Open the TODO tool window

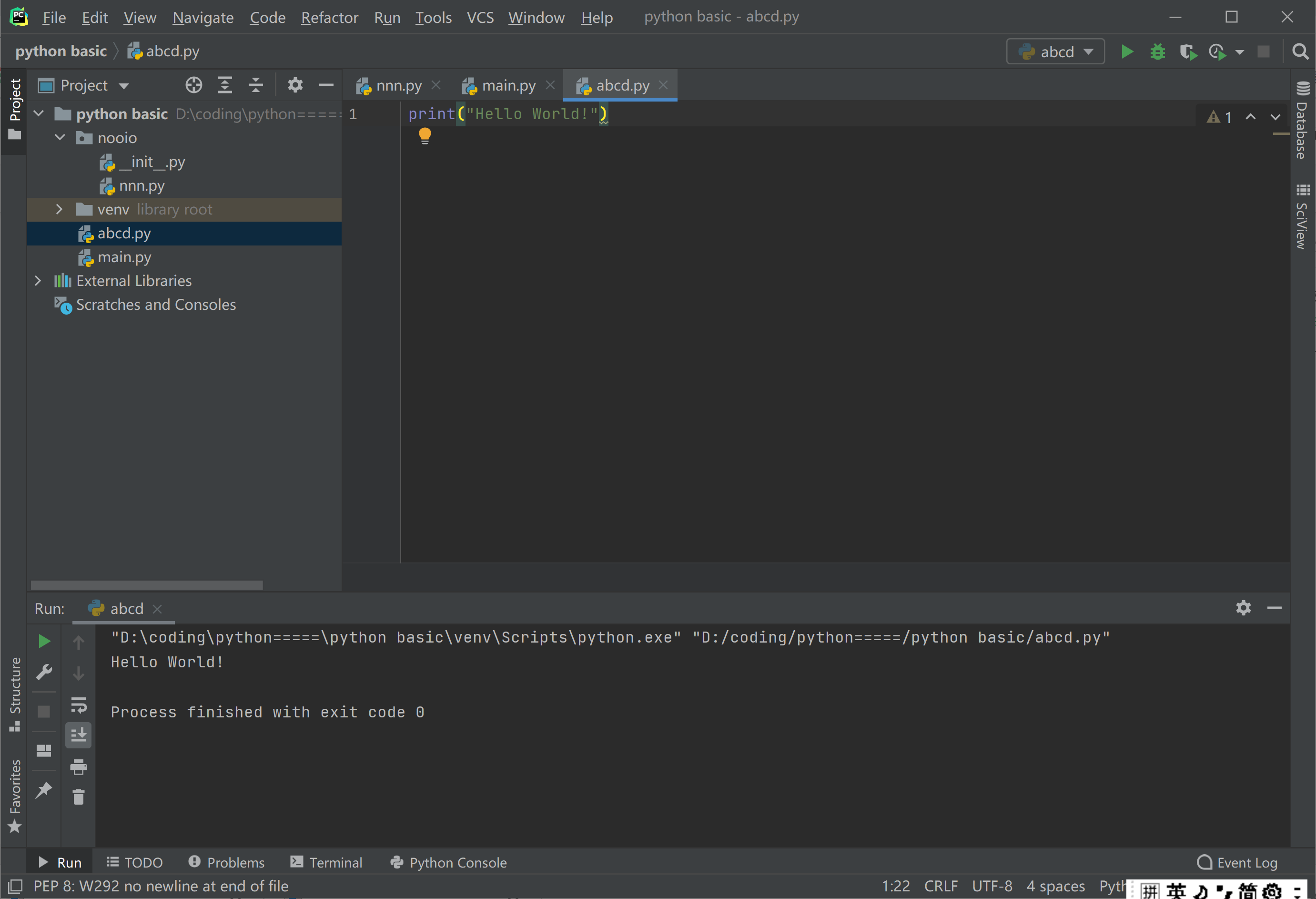pos(135,862)
